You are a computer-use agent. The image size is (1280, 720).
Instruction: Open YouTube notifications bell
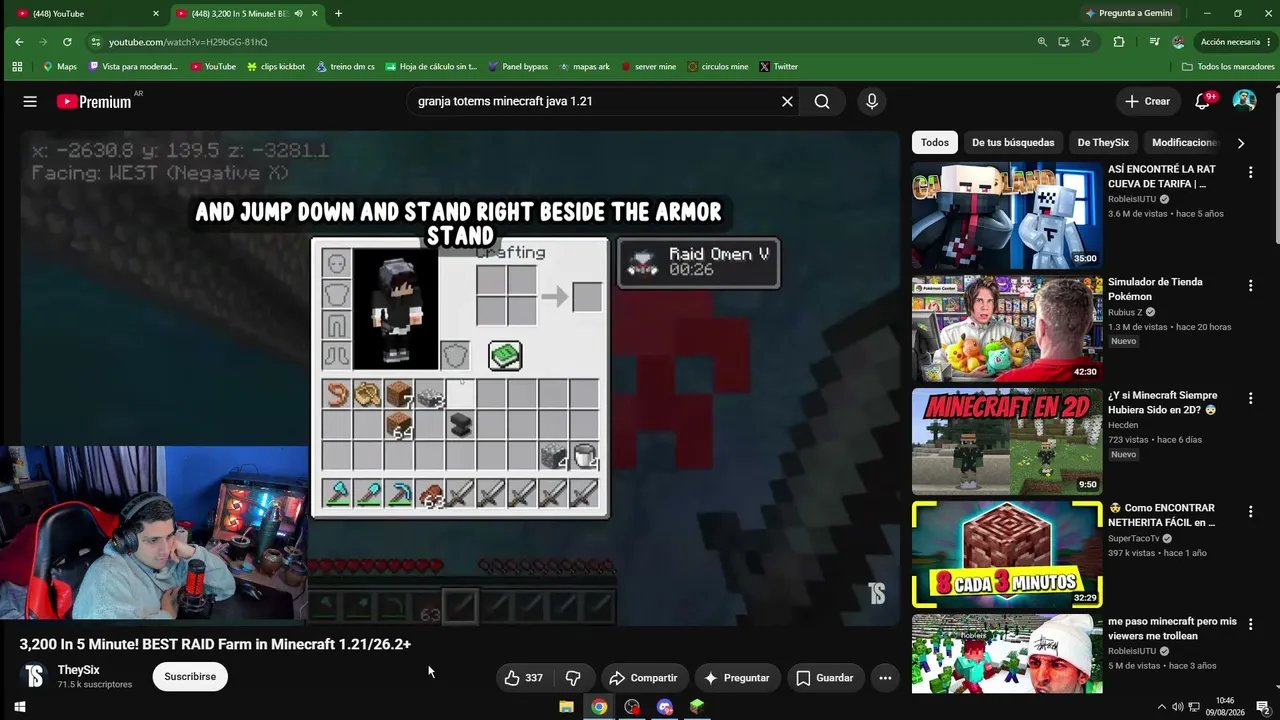point(1203,101)
